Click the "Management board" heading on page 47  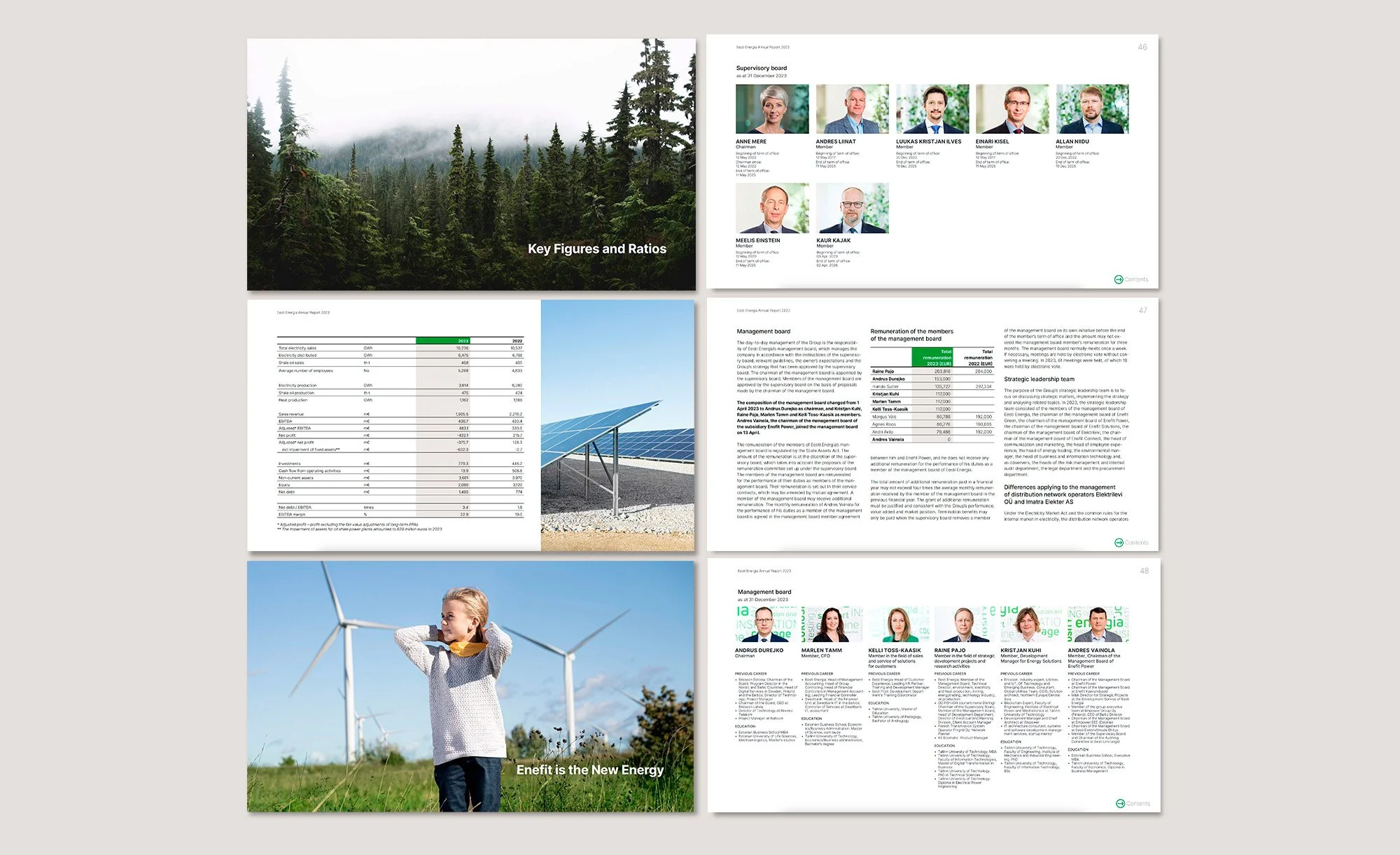[x=764, y=331]
